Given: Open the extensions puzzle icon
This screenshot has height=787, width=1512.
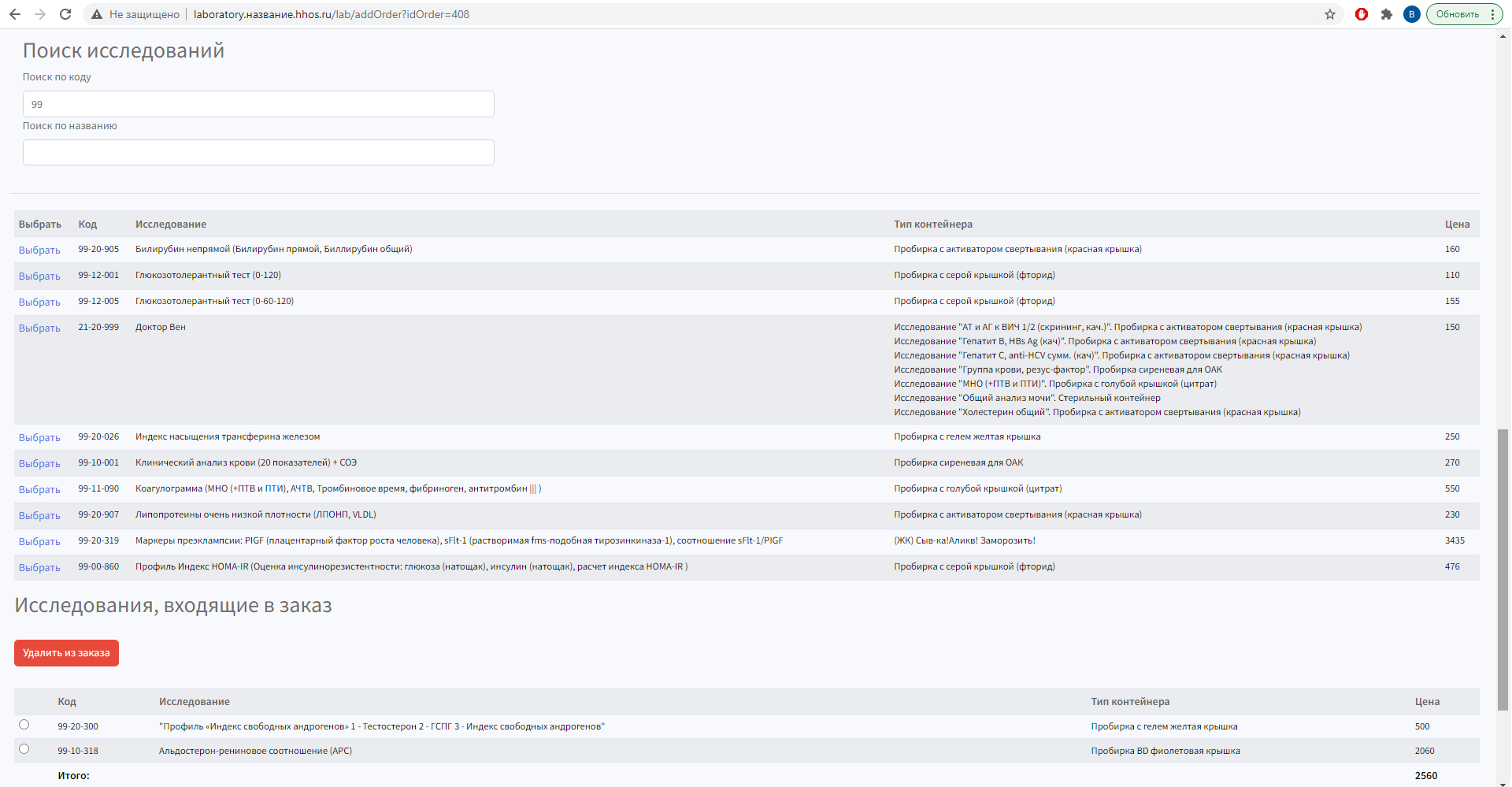Looking at the screenshot, I should click(1387, 14).
